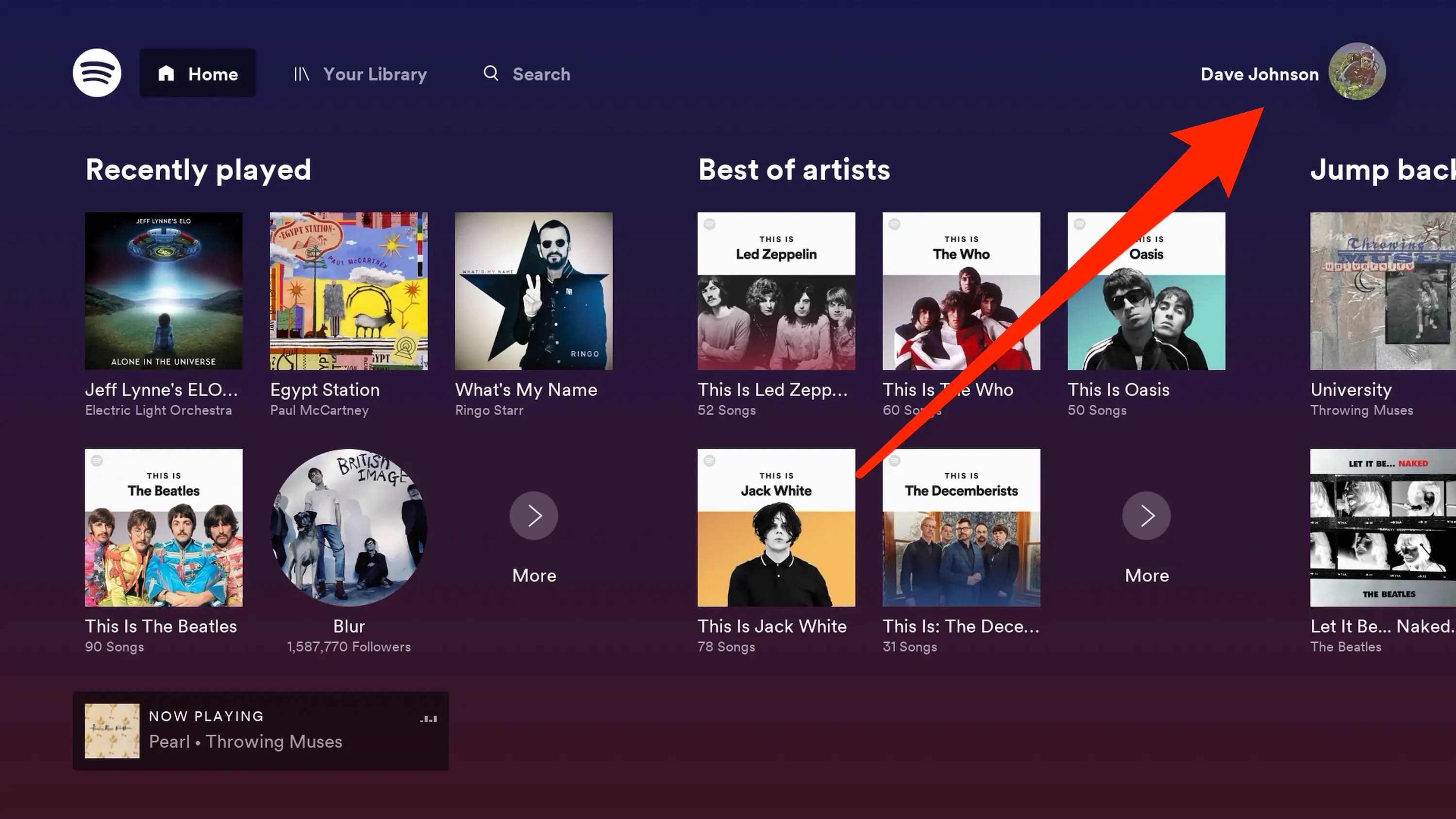Click the Recently played More arrow

pyautogui.click(x=534, y=516)
